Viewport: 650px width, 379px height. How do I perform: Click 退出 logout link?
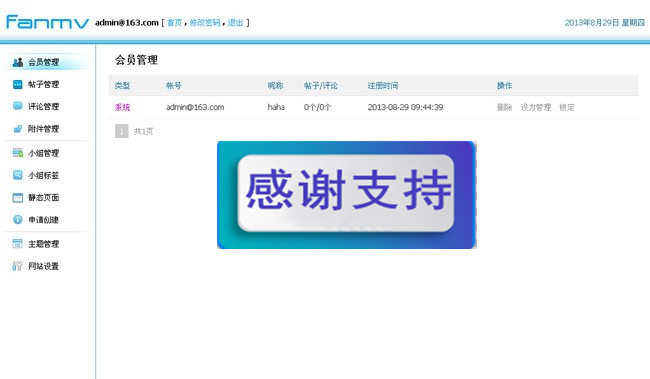coord(235,23)
